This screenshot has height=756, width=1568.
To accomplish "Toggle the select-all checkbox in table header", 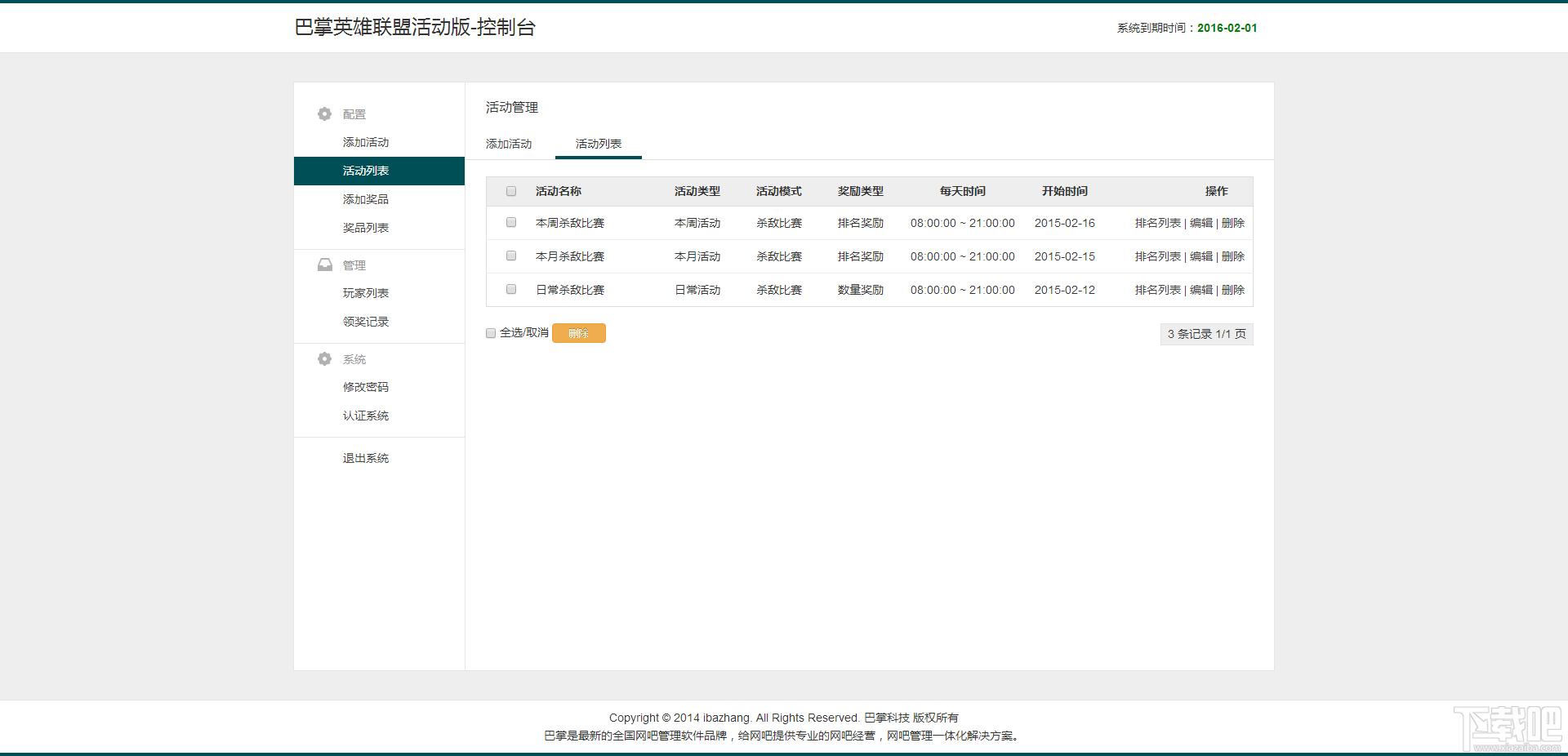I will point(511,191).
